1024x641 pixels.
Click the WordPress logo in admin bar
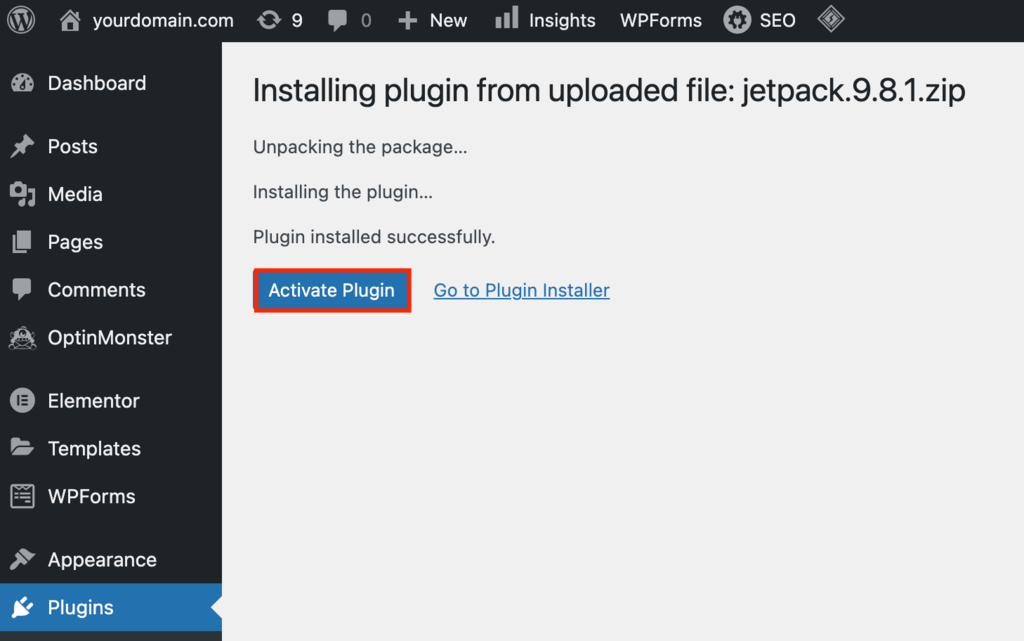click(x=22, y=20)
